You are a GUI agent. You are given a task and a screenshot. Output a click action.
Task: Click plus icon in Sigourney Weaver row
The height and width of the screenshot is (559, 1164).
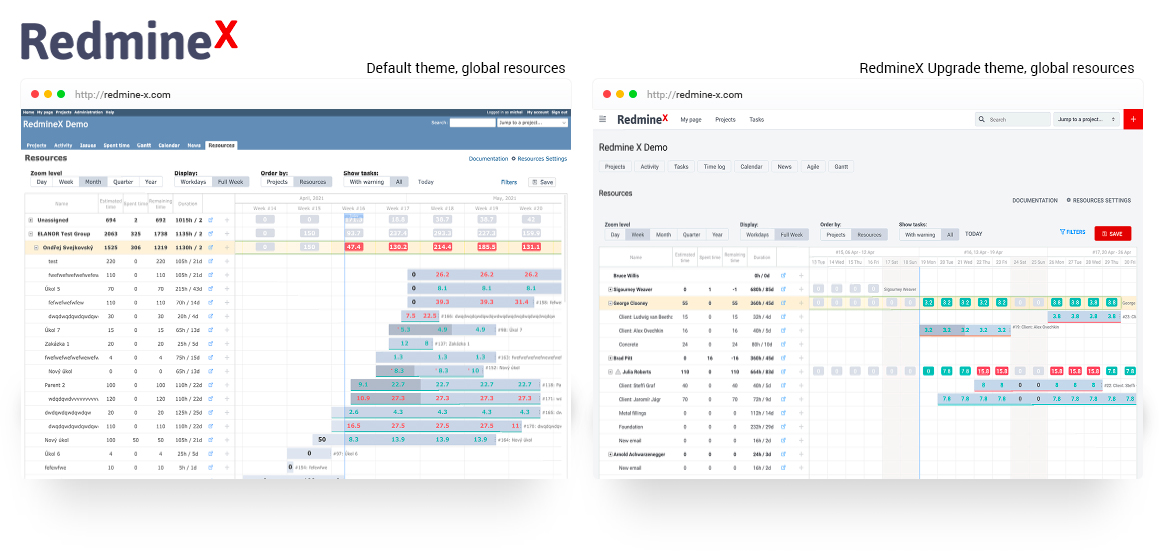pos(801,288)
